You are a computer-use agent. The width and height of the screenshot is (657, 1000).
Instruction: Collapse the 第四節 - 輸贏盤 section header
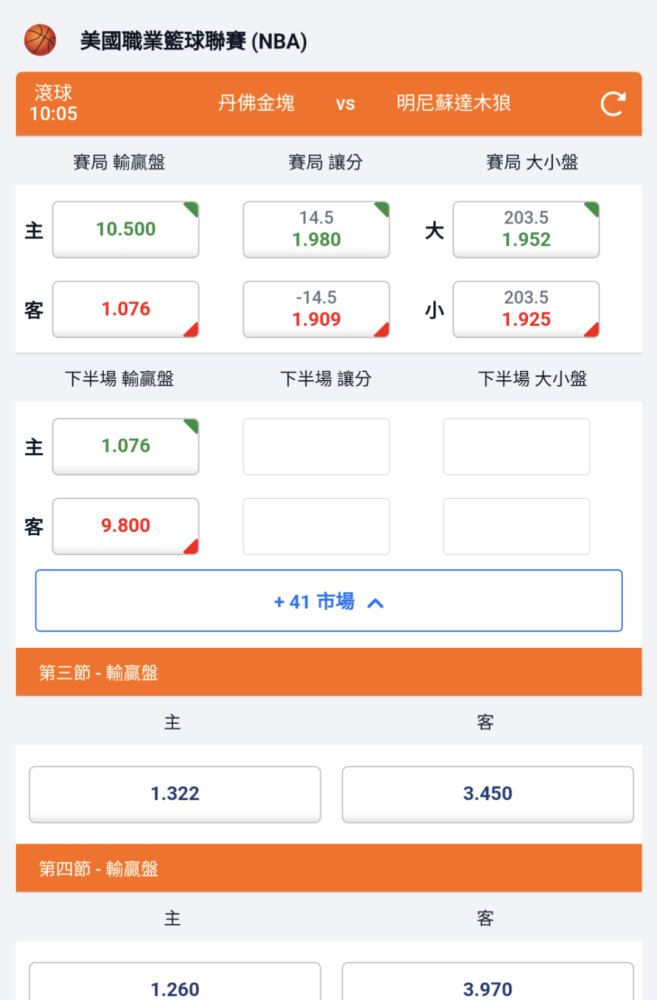coord(329,868)
